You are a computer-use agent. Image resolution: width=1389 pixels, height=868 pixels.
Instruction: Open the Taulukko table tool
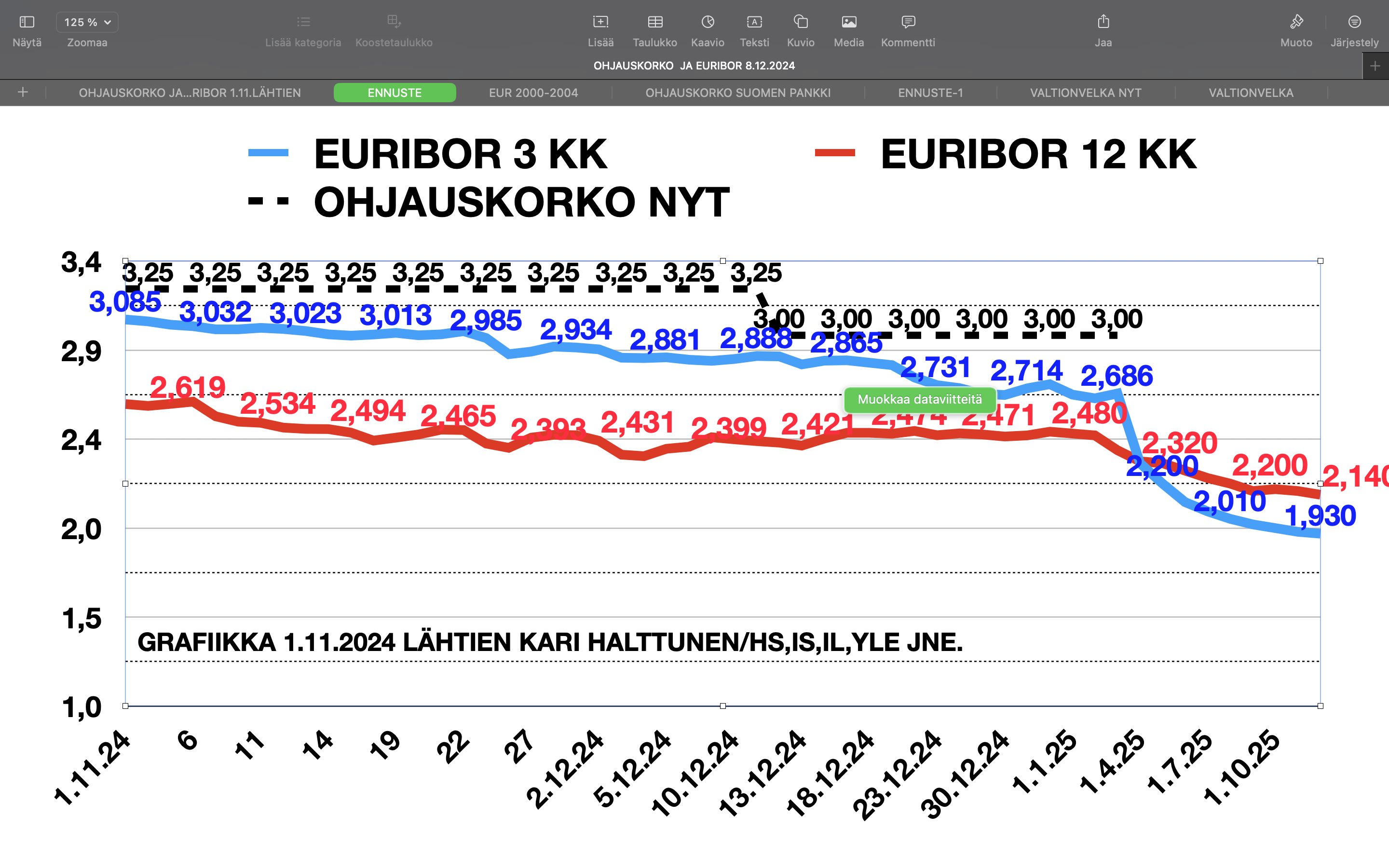point(655,22)
